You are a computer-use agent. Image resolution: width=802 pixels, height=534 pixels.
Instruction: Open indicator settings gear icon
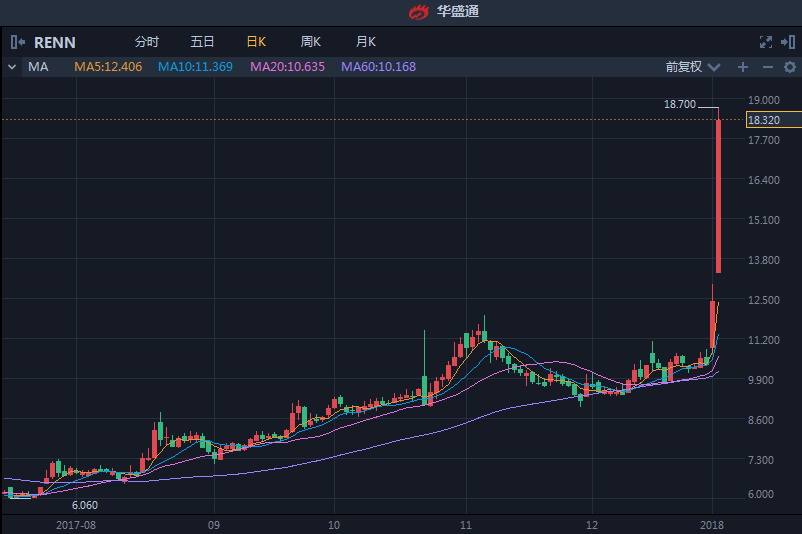pyautogui.click(x=788, y=67)
